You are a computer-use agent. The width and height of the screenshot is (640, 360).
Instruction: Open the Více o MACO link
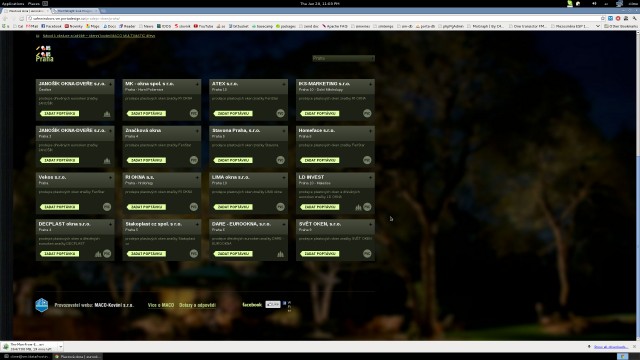coord(161,305)
